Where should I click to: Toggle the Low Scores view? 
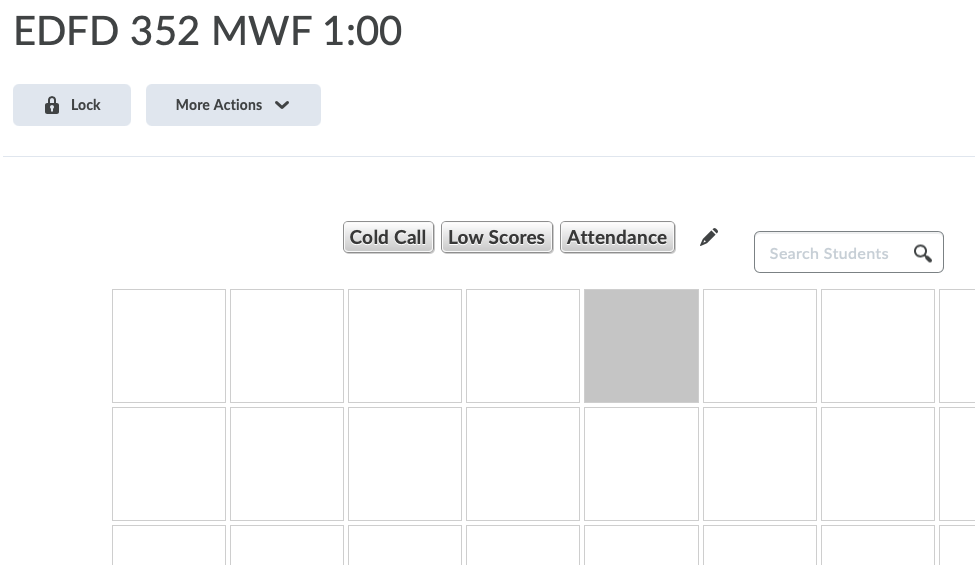[x=496, y=237]
